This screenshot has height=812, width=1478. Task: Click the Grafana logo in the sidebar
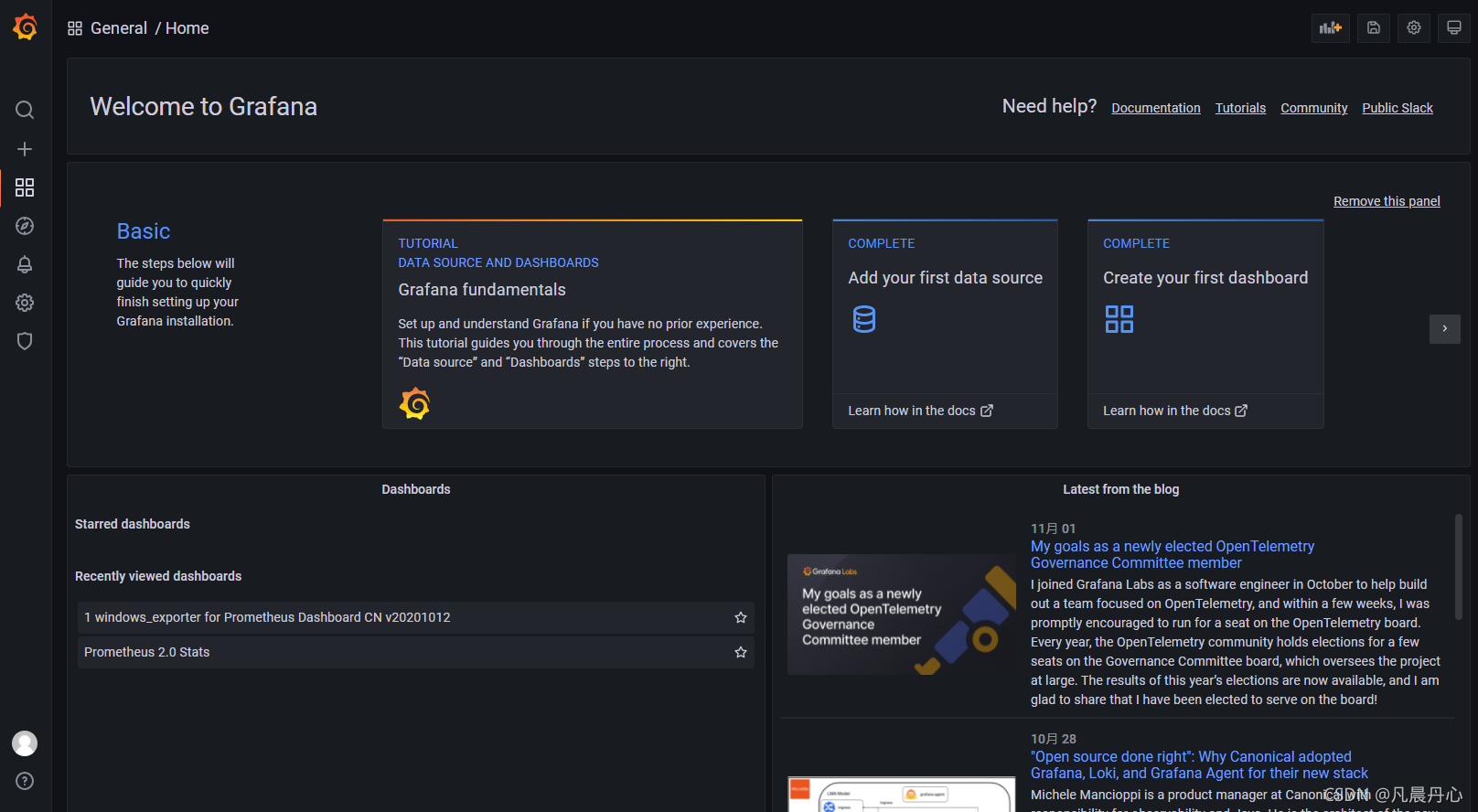[25, 27]
